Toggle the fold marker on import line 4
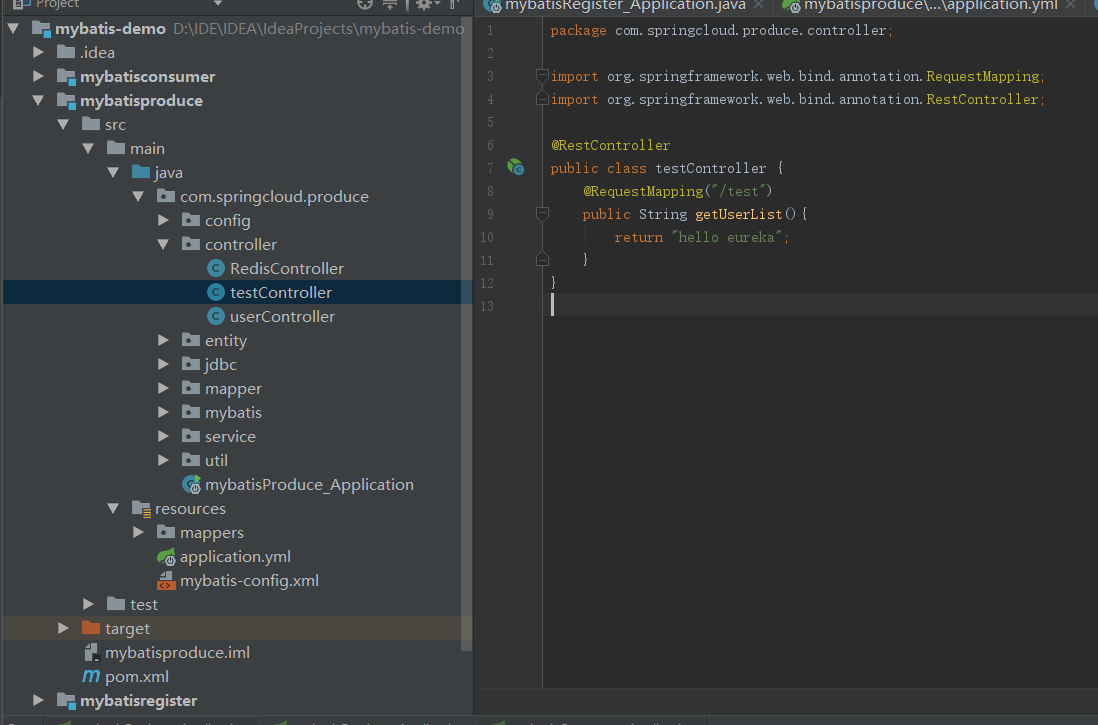Viewport: 1098px width, 725px height. (542, 99)
